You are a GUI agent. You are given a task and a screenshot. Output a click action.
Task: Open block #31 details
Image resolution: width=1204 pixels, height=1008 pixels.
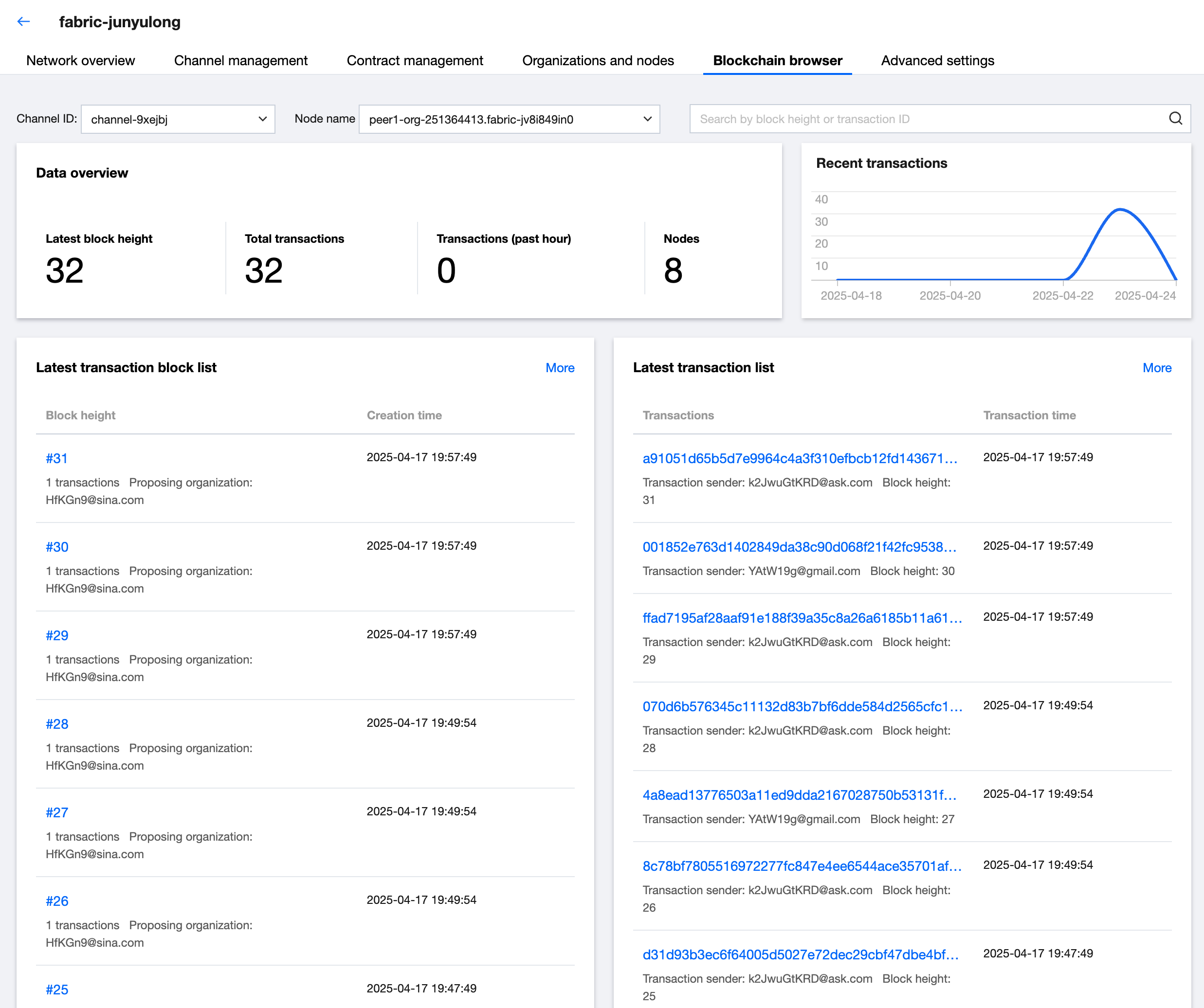pos(57,458)
